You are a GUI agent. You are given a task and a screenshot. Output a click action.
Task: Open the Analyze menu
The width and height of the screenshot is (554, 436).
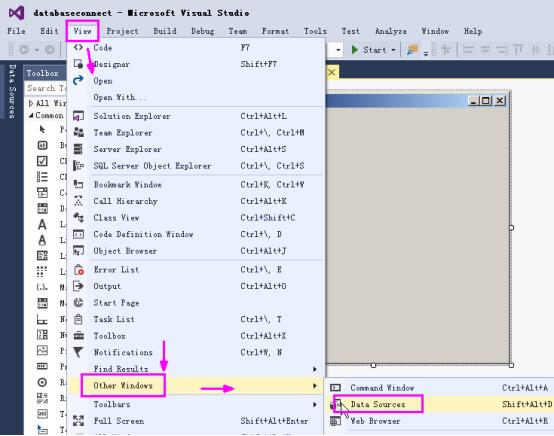point(390,31)
